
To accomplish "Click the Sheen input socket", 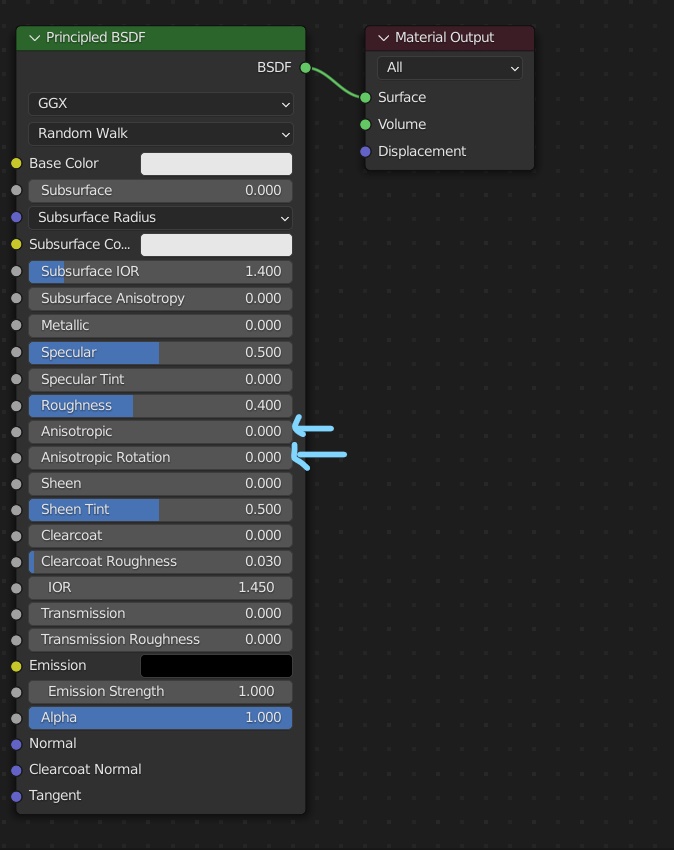I will point(16,484).
